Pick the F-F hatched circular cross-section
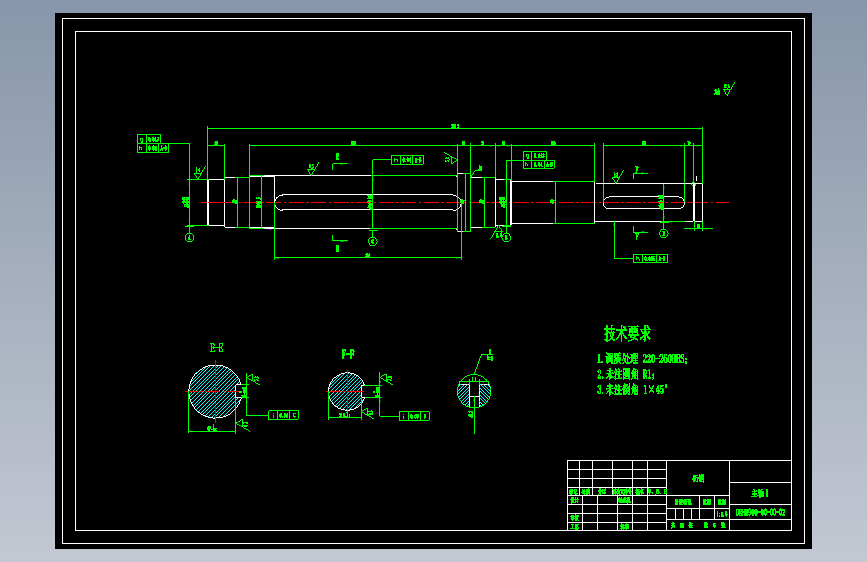 (346, 391)
